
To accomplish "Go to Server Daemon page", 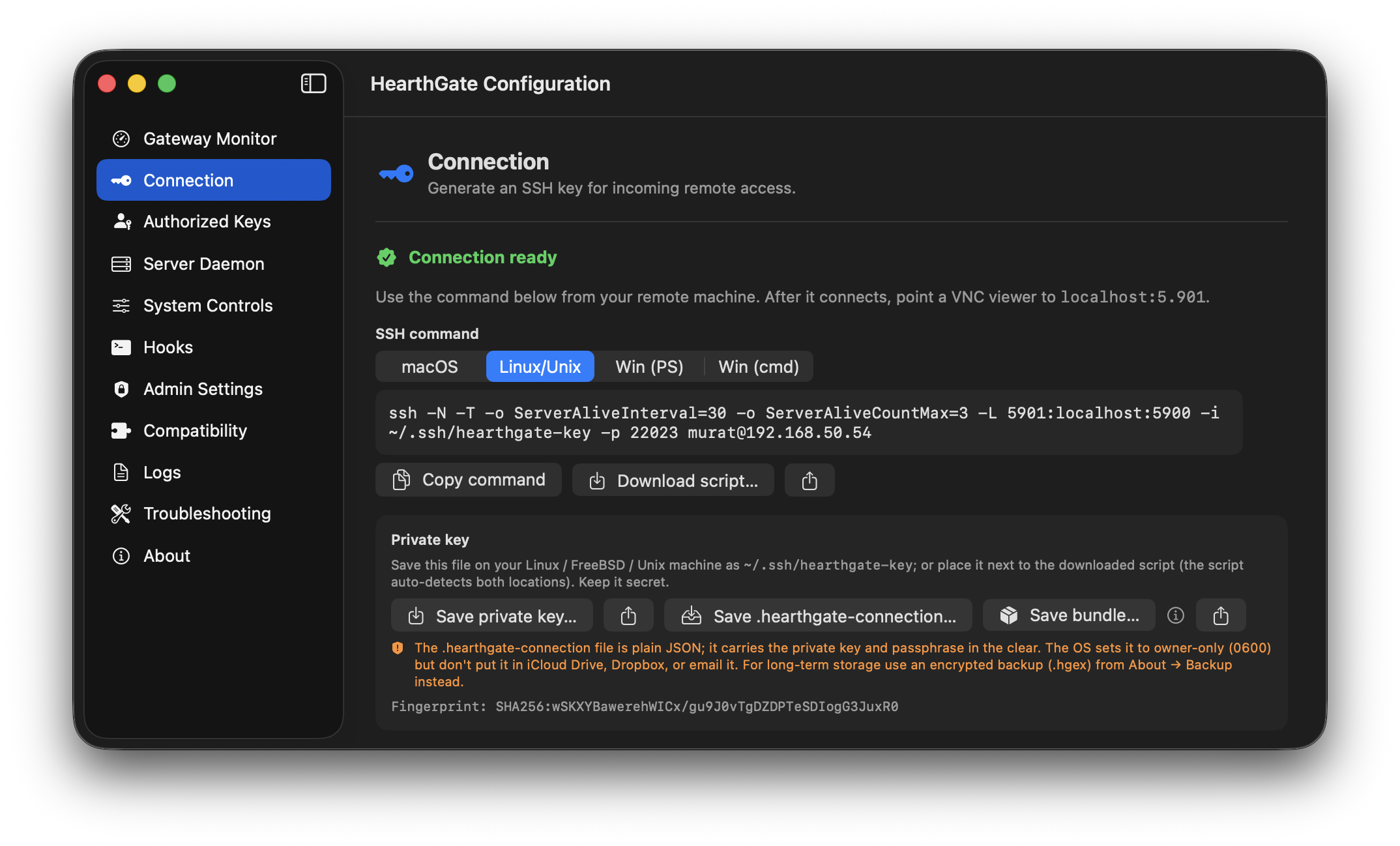I will (x=213, y=263).
